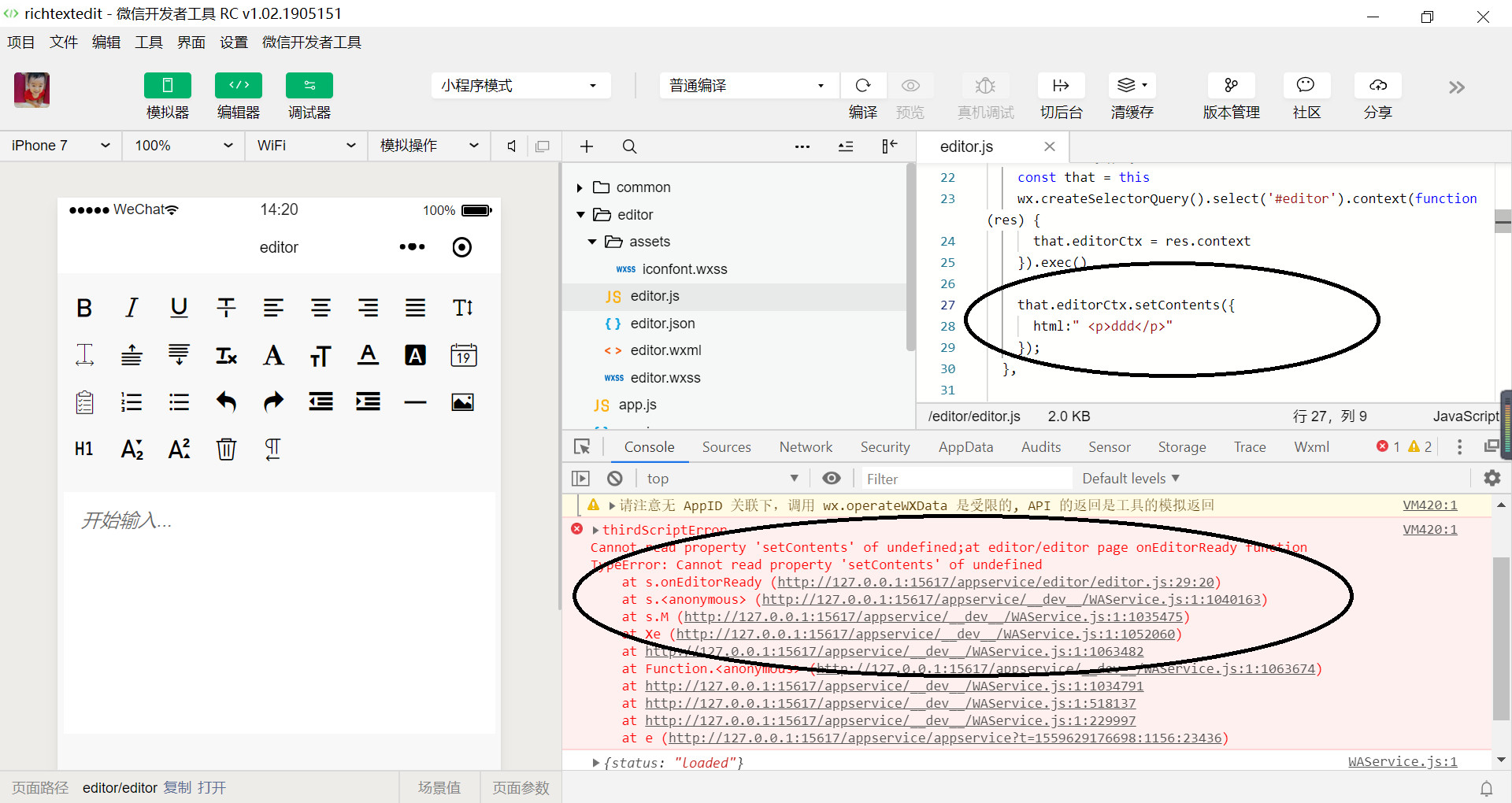Click the console Filter input field
Image resolution: width=1512 pixels, height=803 pixels.
[965, 479]
